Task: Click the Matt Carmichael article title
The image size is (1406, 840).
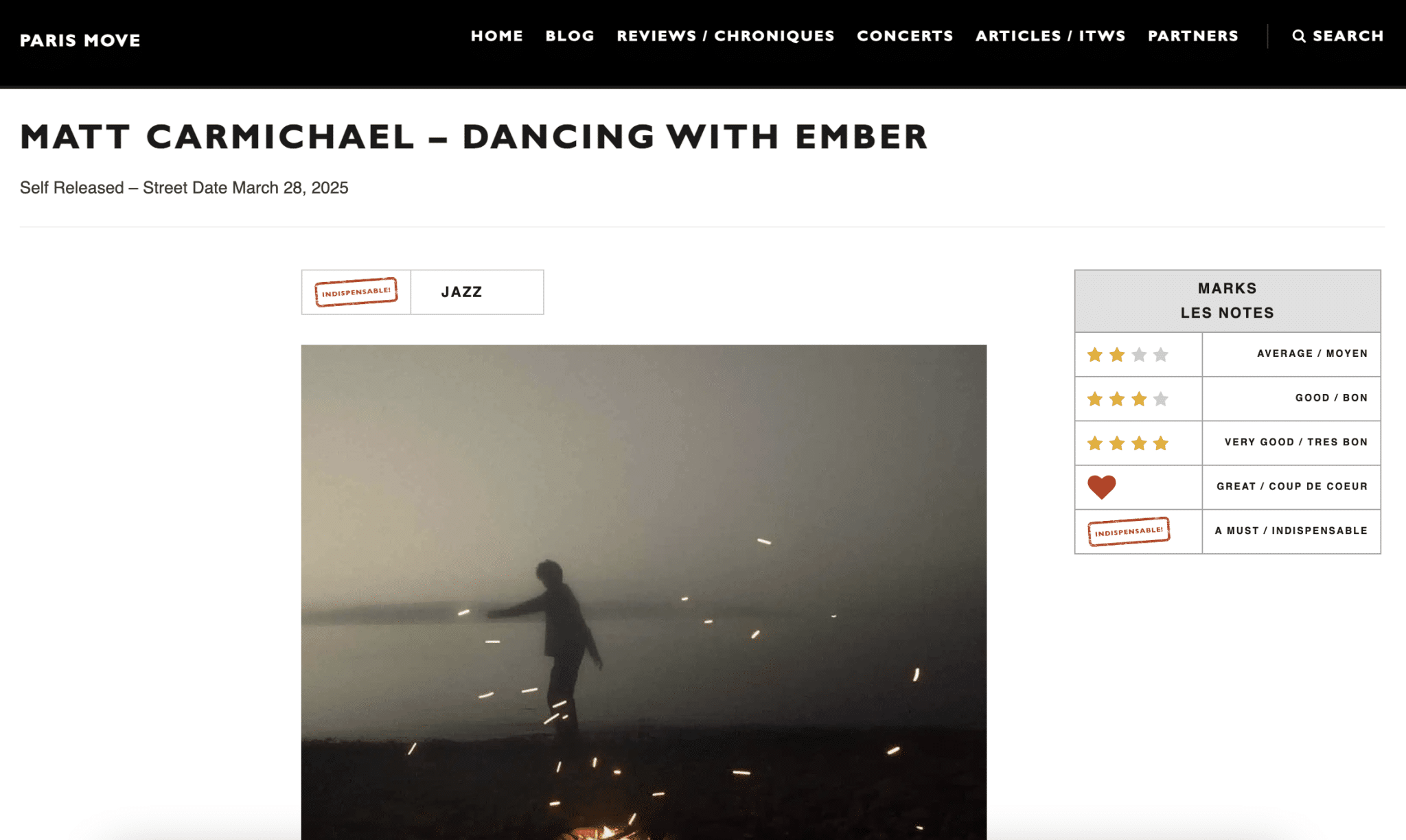Action: coord(474,137)
